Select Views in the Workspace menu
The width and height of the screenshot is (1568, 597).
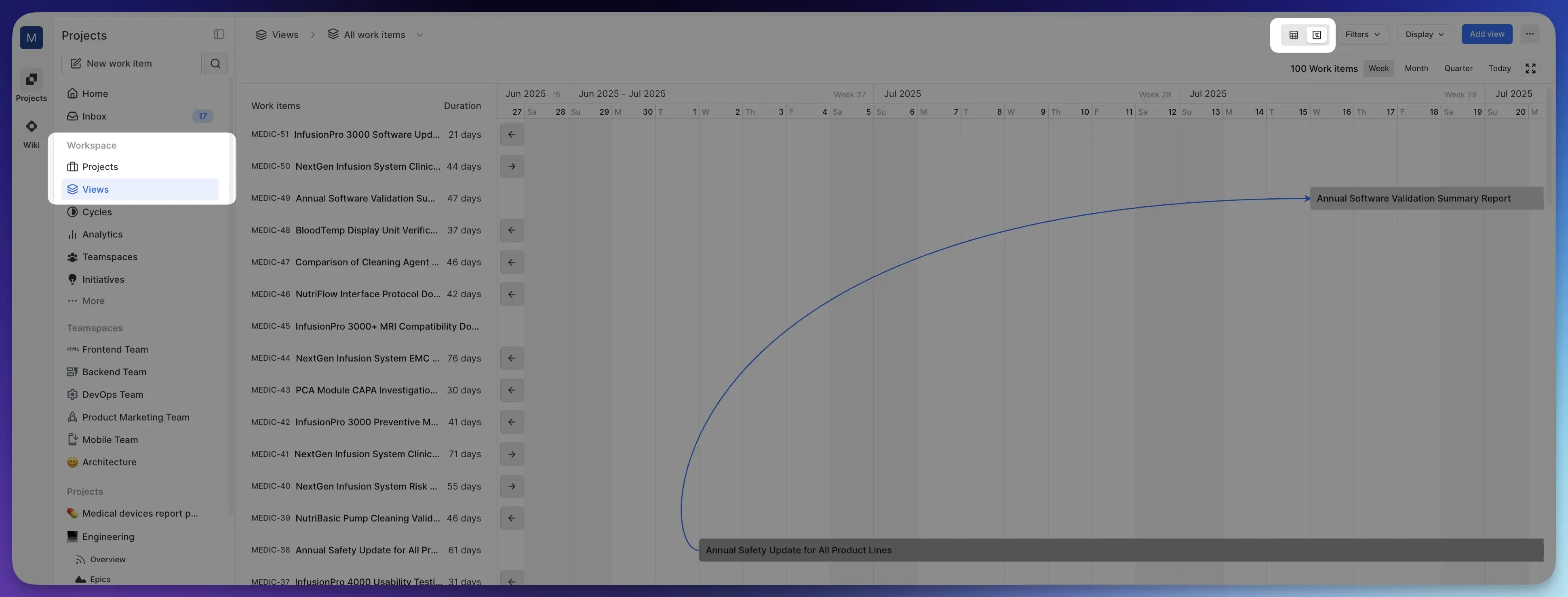tap(95, 189)
